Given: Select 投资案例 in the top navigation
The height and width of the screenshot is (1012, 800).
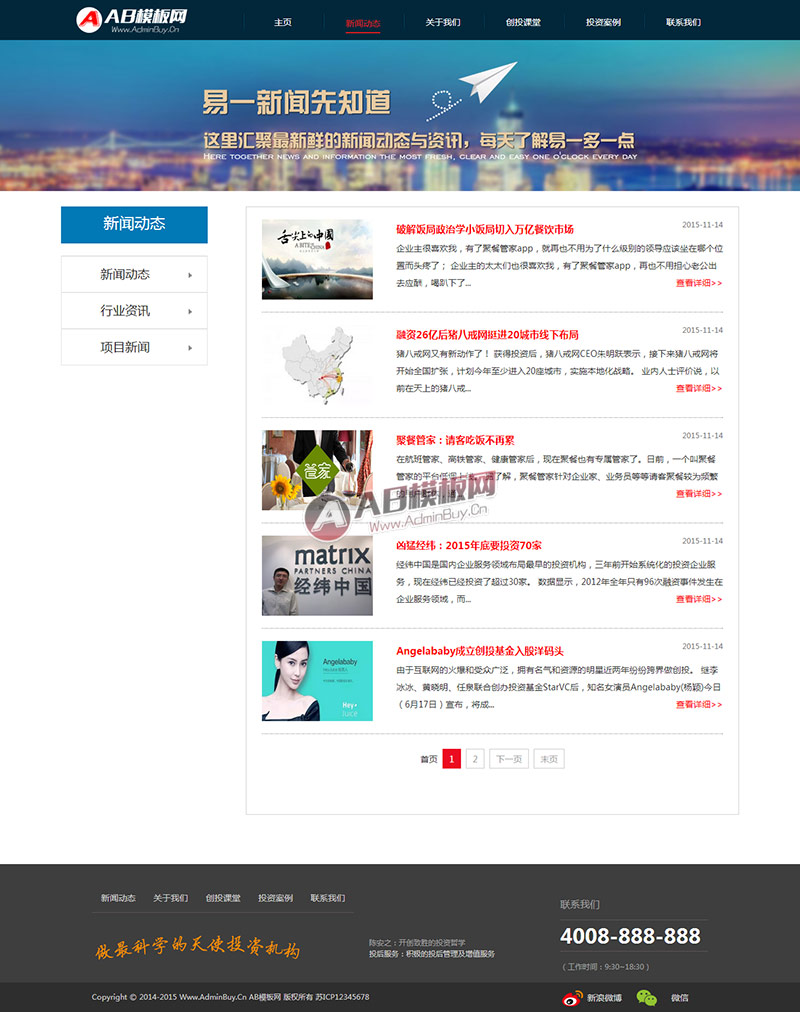Looking at the screenshot, I should click(x=603, y=22).
